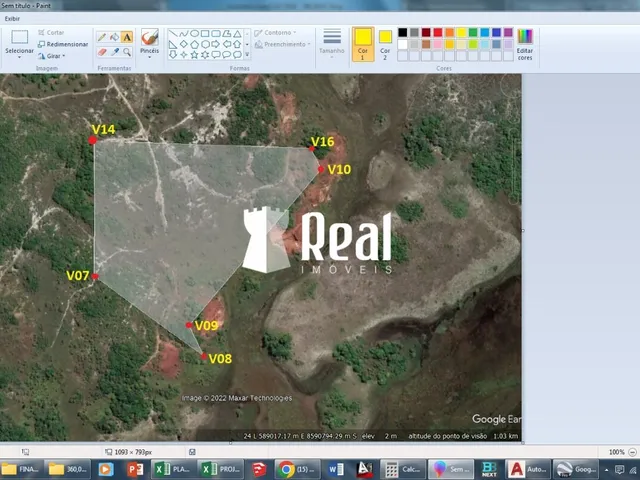
Task: Open the PowerPoint taskbar icon
Action: (134, 470)
